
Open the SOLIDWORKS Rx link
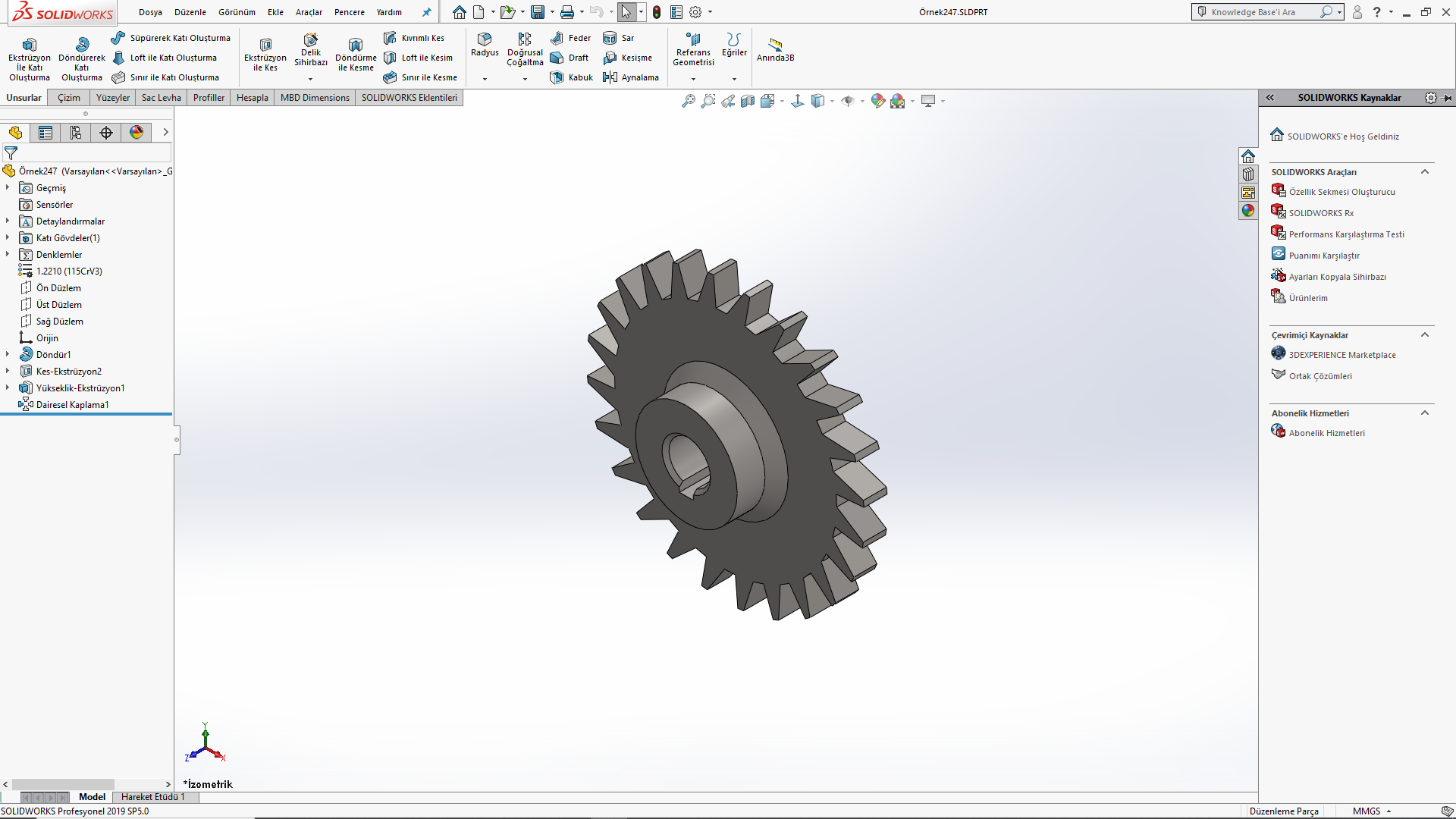tap(1321, 213)
